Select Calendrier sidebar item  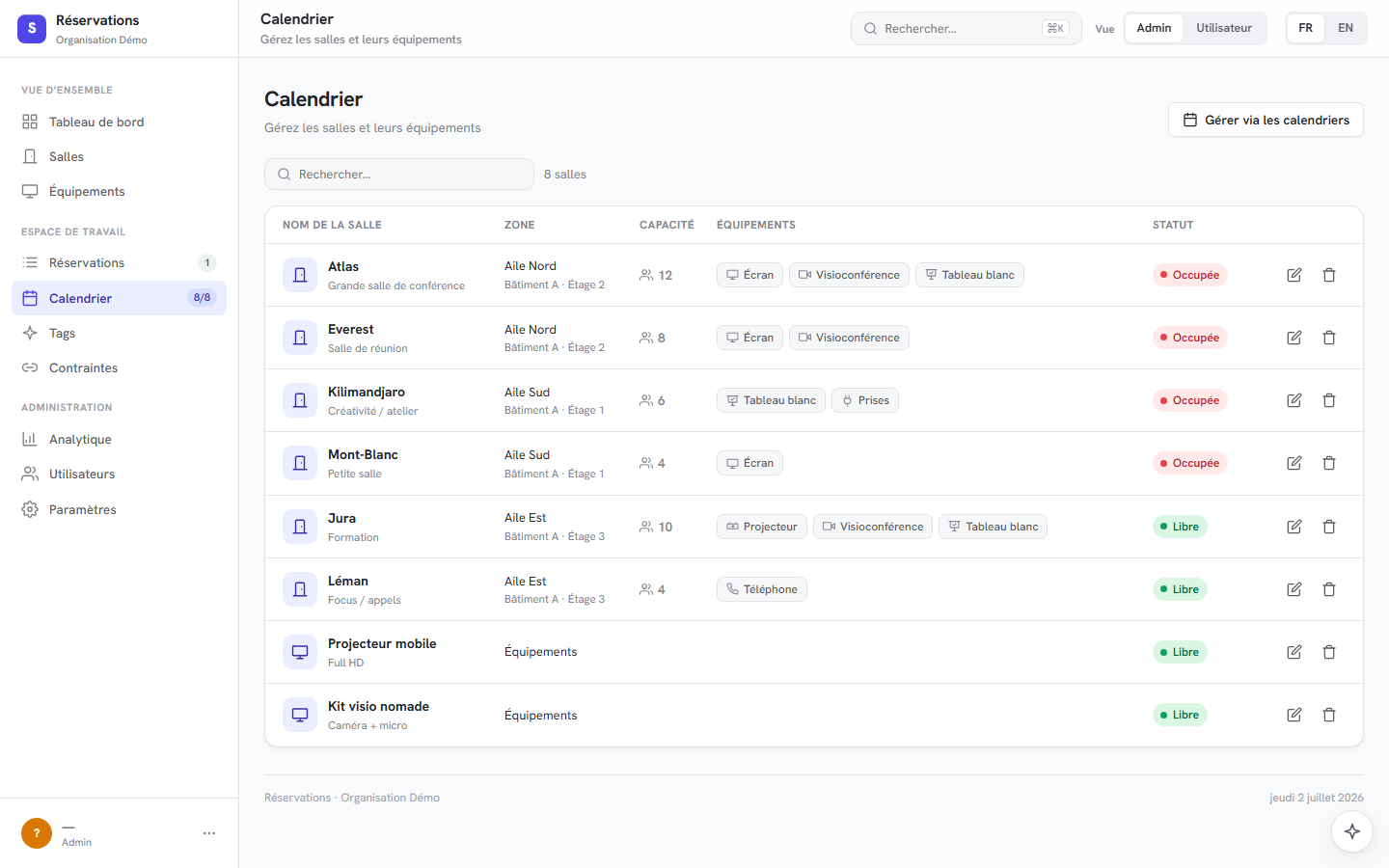point(119,298)
